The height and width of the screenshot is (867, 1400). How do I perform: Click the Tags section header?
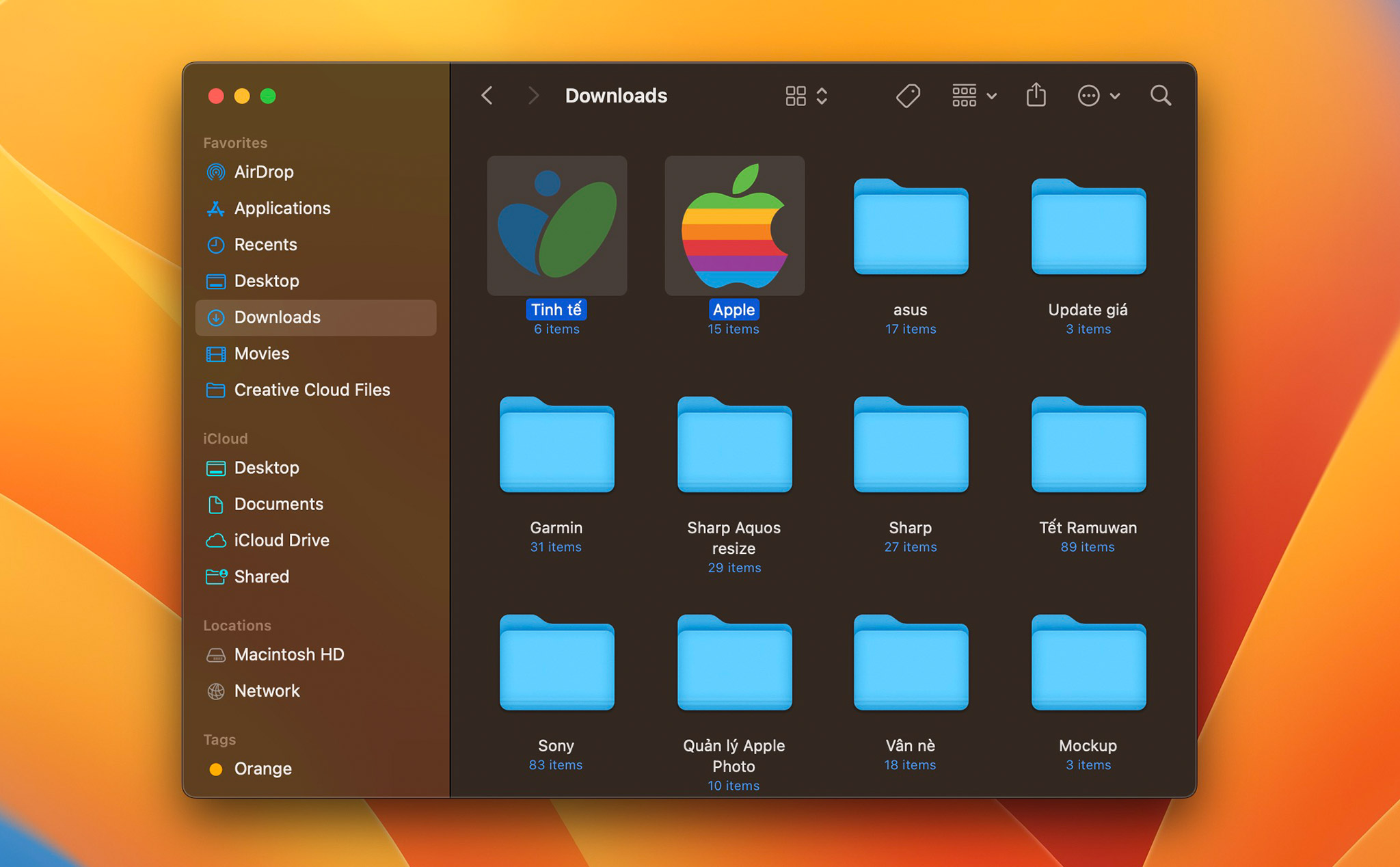click(219, 740)
